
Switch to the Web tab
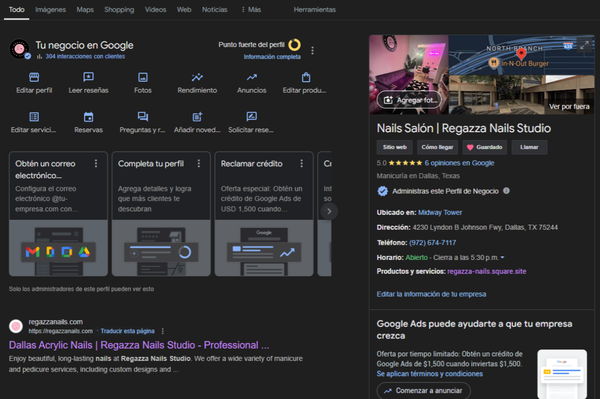[184, 10]
